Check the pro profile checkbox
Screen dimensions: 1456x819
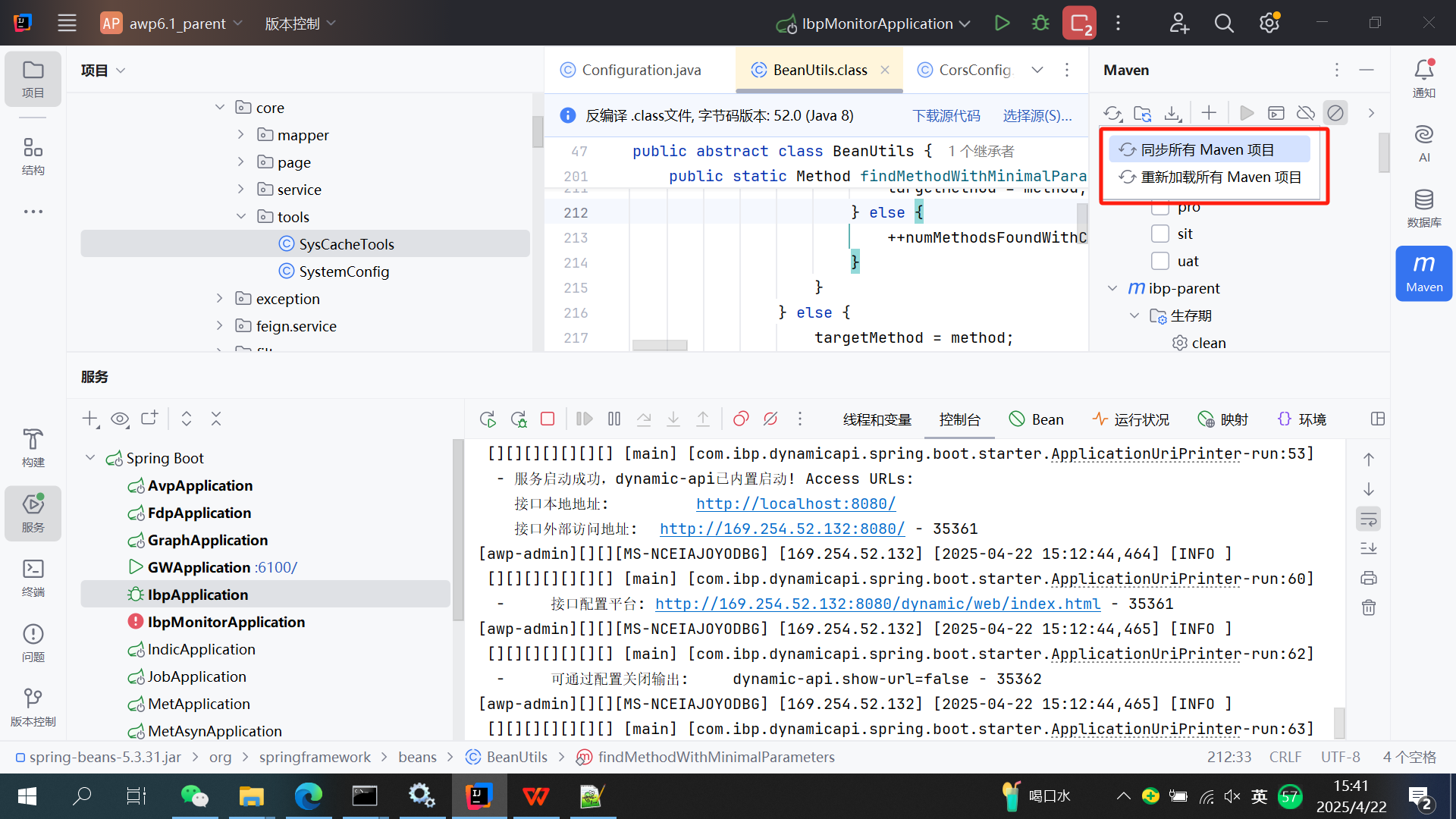(x=1159, y=207)
